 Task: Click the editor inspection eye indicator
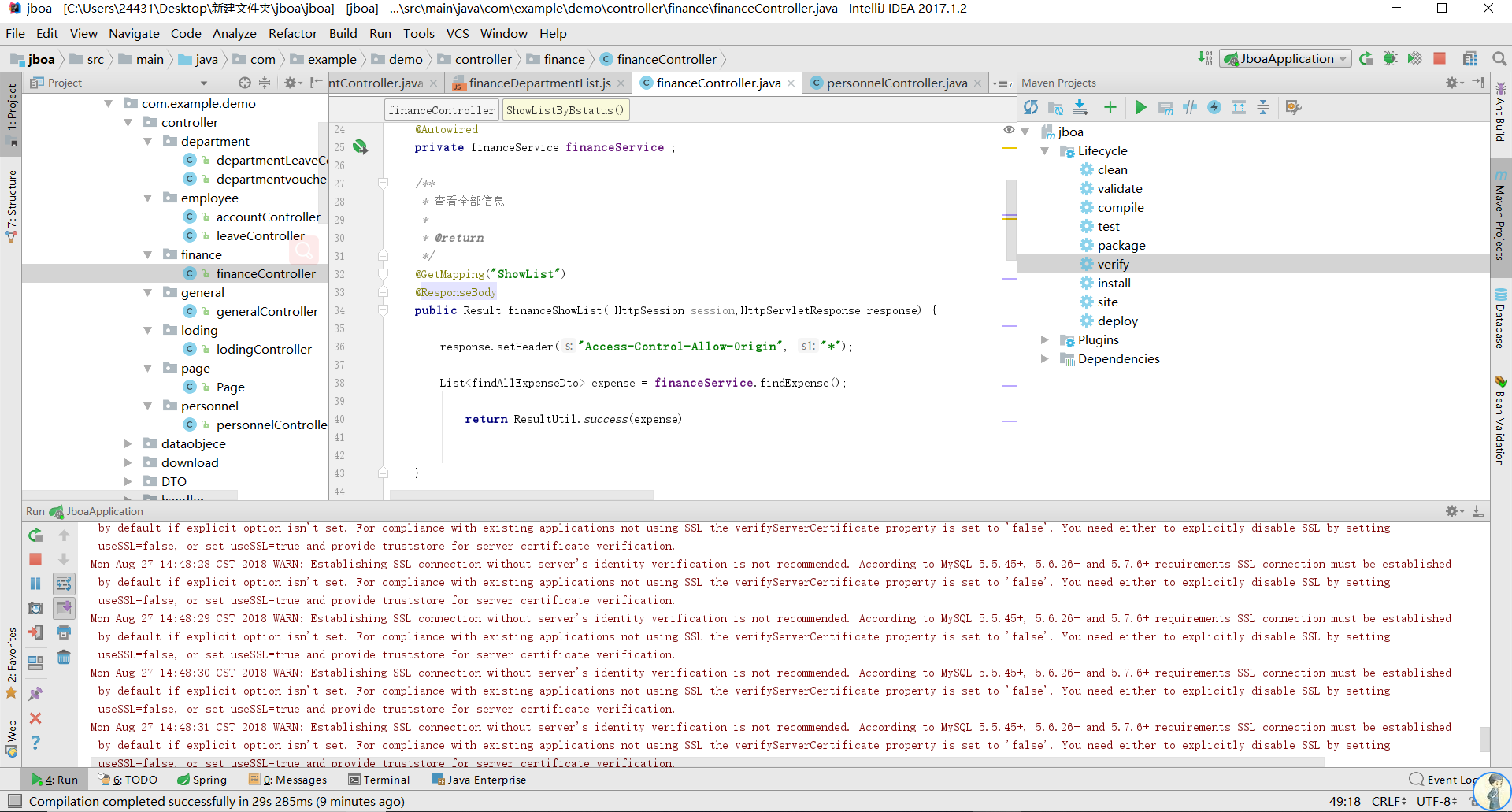(1009, 130)
